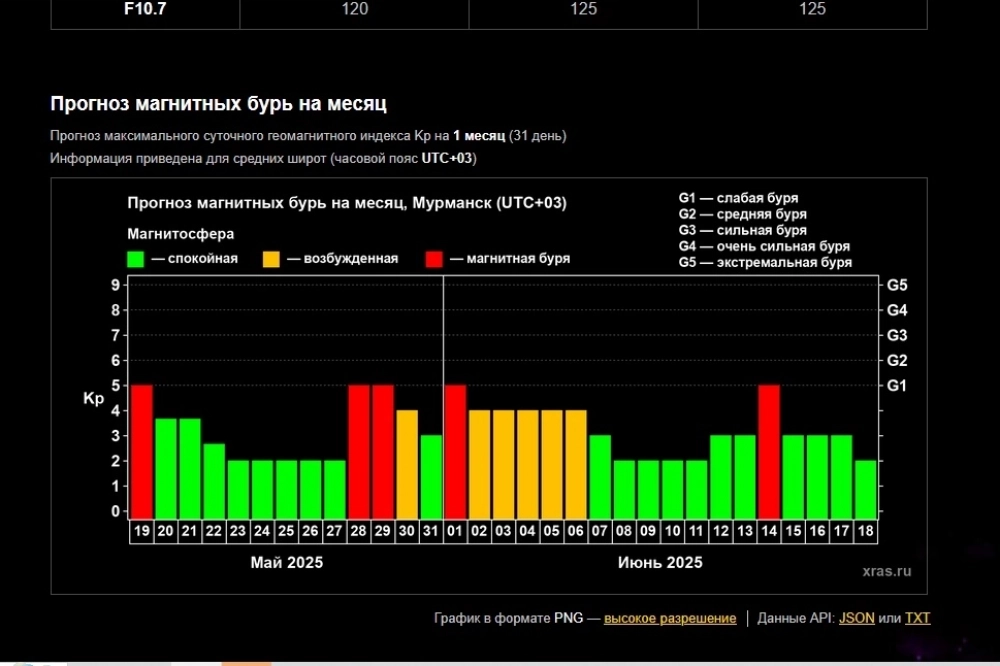Image resolution: width=1000 pixels, height=666 pixels.
Task: Click the chart title mentioning Мурманск
Action: pyautogui.click(x=347, y=203)
